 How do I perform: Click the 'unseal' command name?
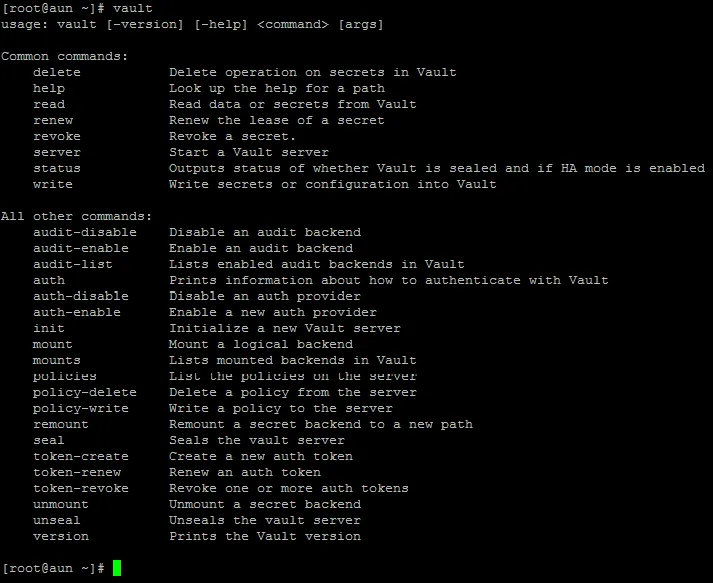pyautogui.click(x=56, y=520)
